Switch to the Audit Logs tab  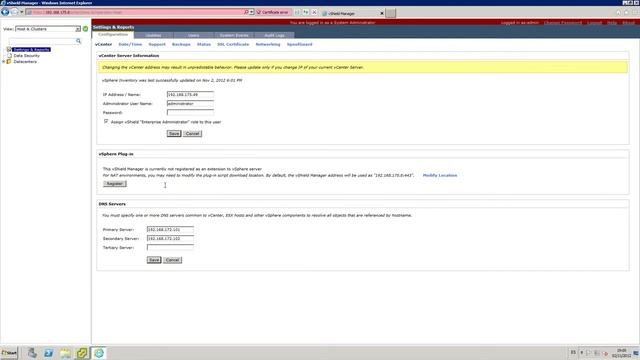274,35
